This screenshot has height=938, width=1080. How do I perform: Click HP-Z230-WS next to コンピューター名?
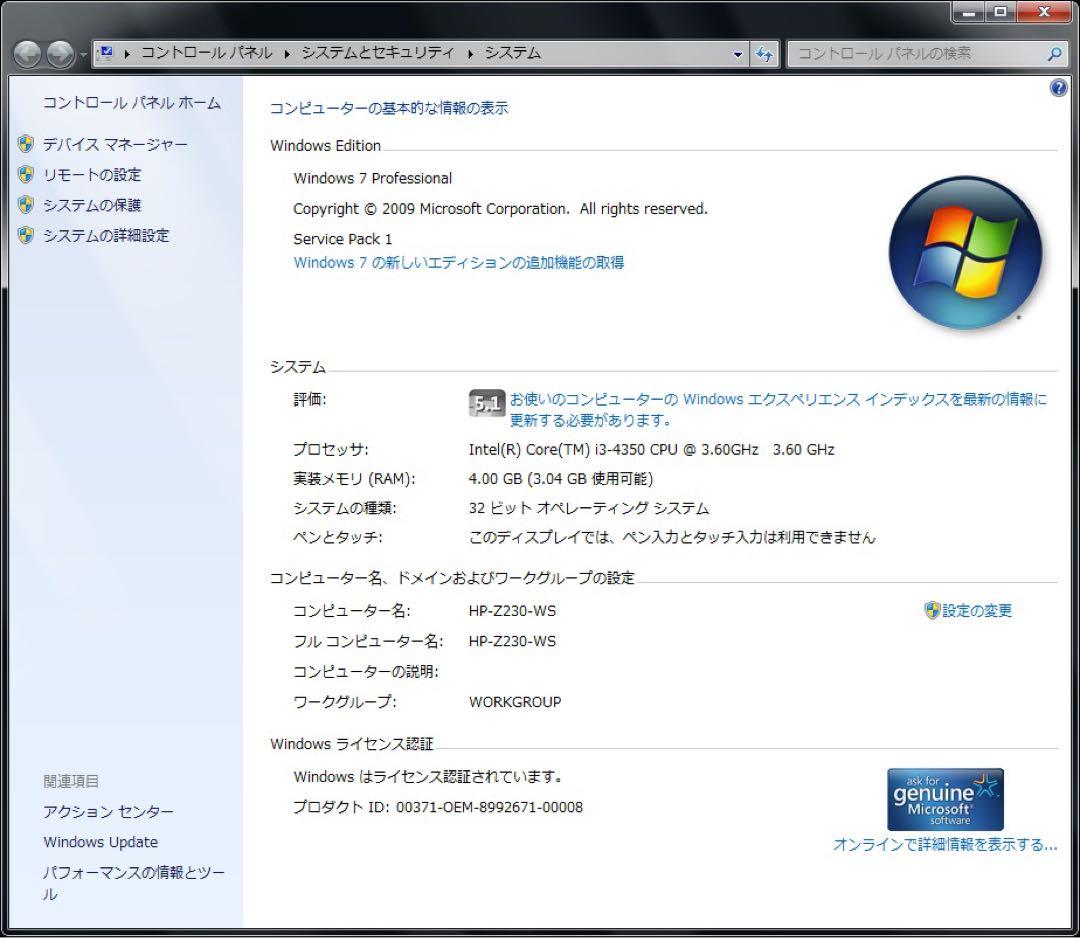point(512,611)
